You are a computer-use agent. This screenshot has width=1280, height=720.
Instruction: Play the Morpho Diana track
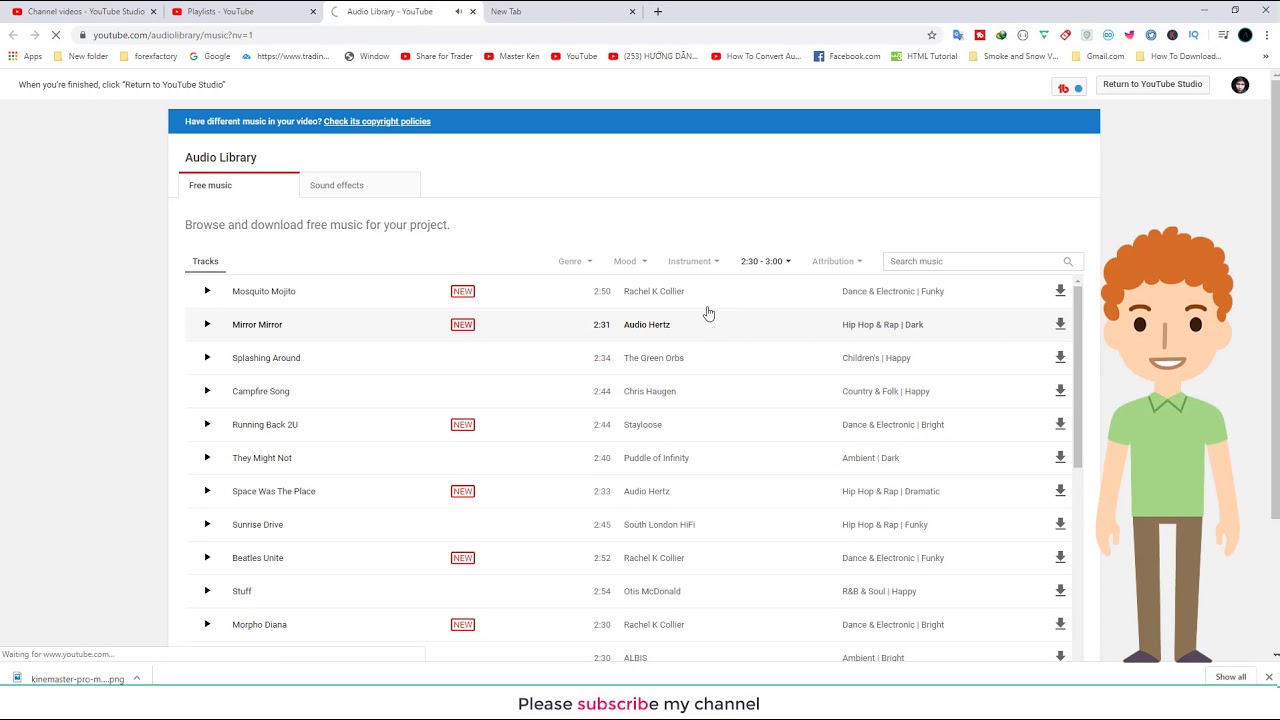click(x=207, y=624)
